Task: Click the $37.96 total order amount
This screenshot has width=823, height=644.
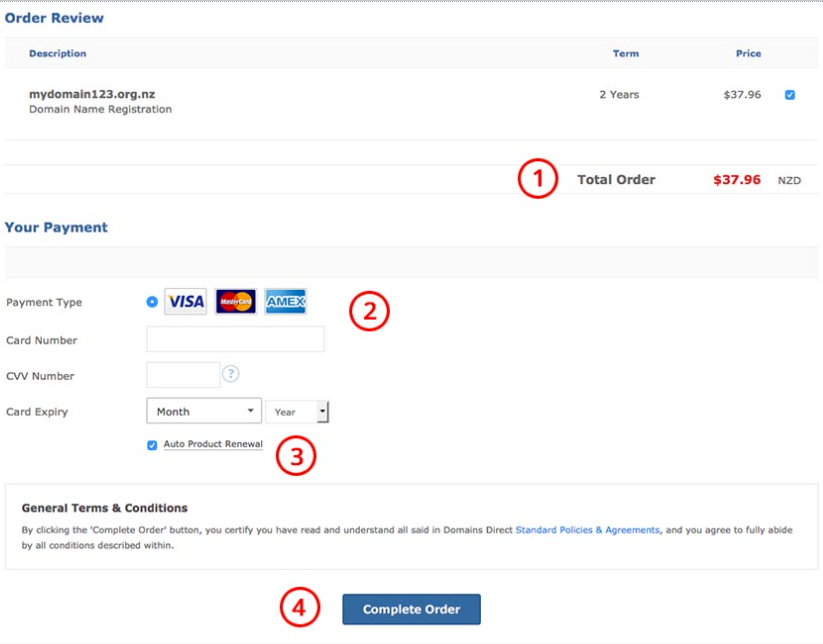Action: pos(737,180)
